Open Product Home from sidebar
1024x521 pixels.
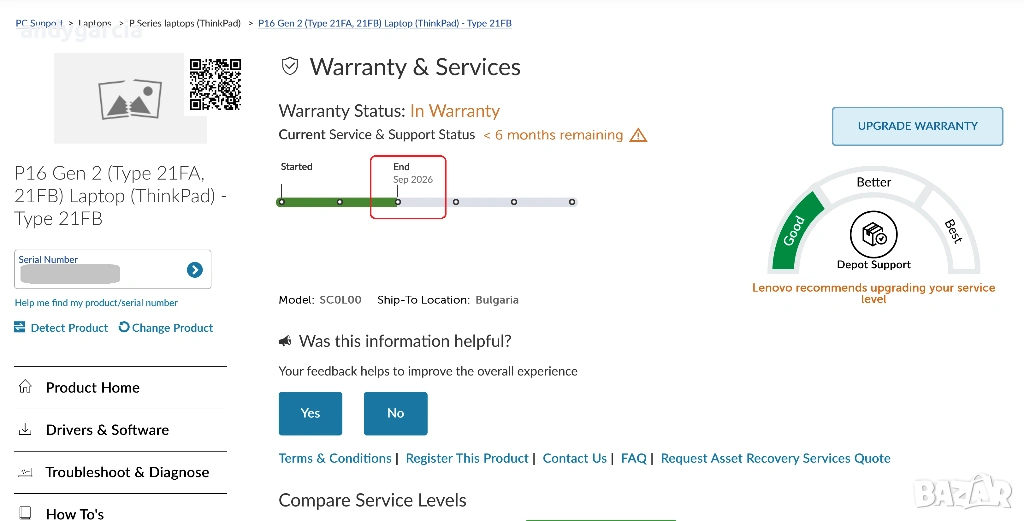92,388
